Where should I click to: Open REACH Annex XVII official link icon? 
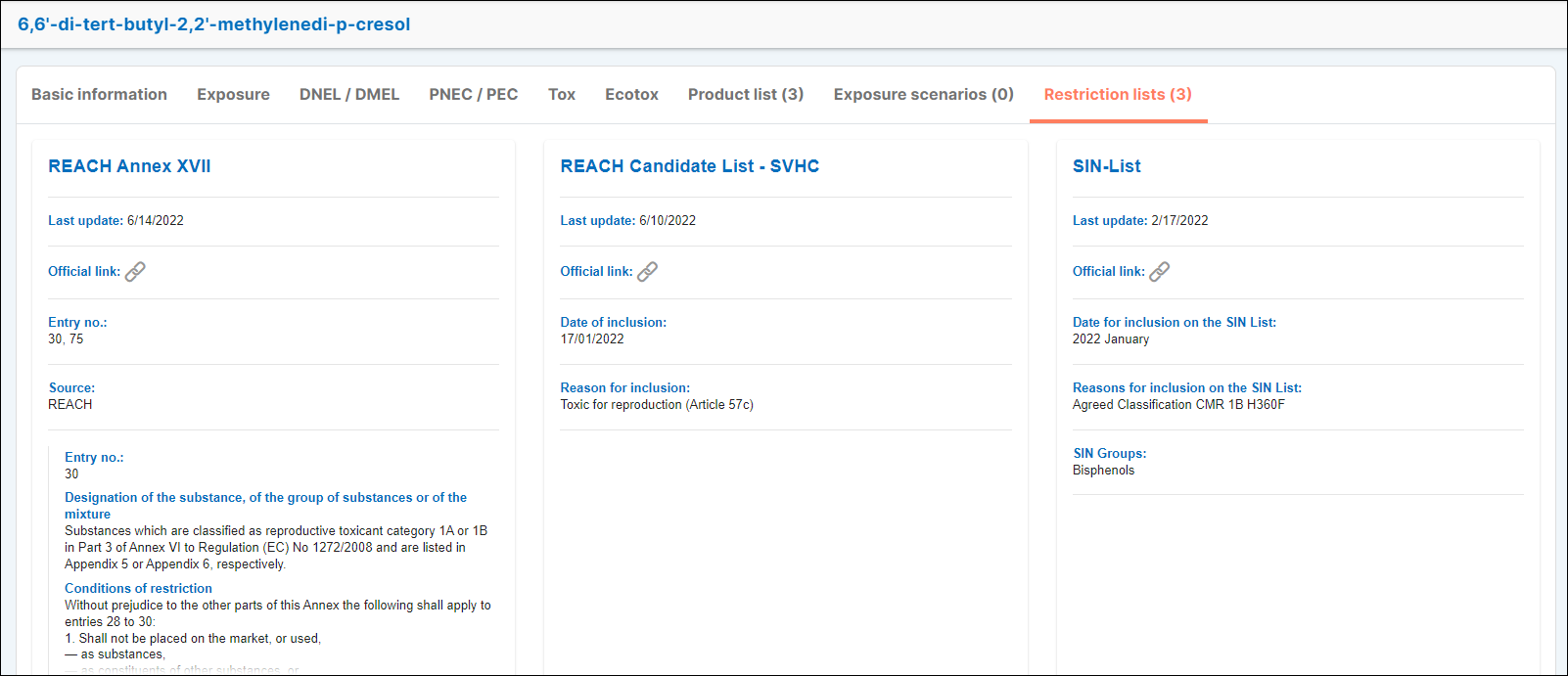pyautogui.click(x=135, y=271)
